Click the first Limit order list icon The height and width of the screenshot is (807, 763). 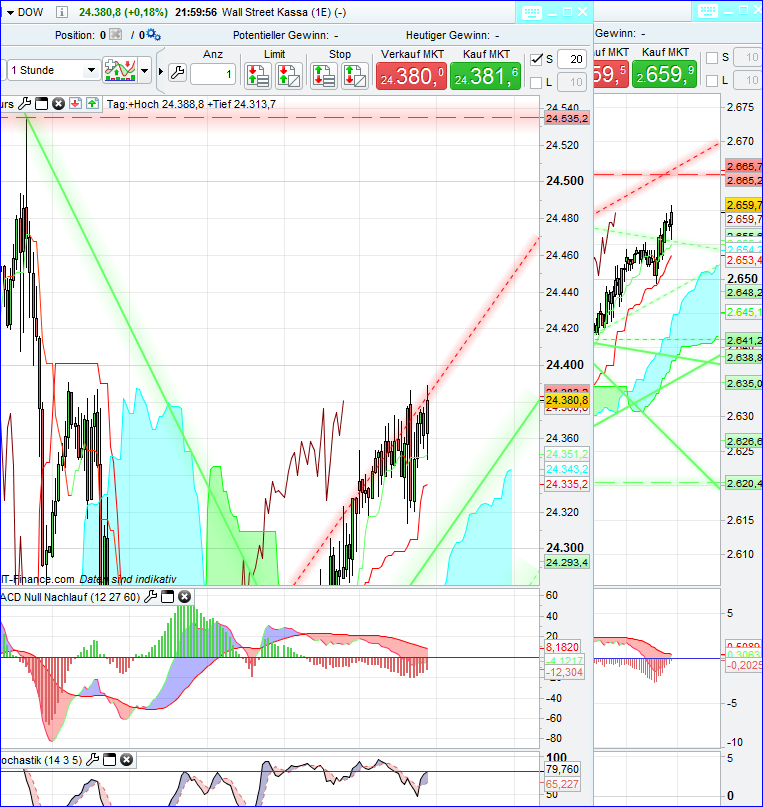(x=258, y=76)
